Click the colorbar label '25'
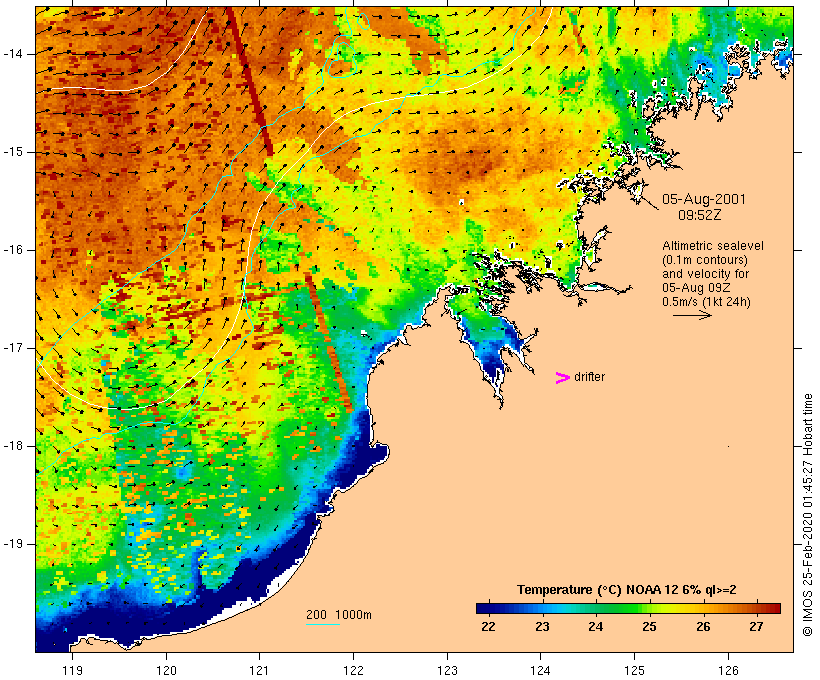This screenshot has height=680, width=820. tap(649, 626)
